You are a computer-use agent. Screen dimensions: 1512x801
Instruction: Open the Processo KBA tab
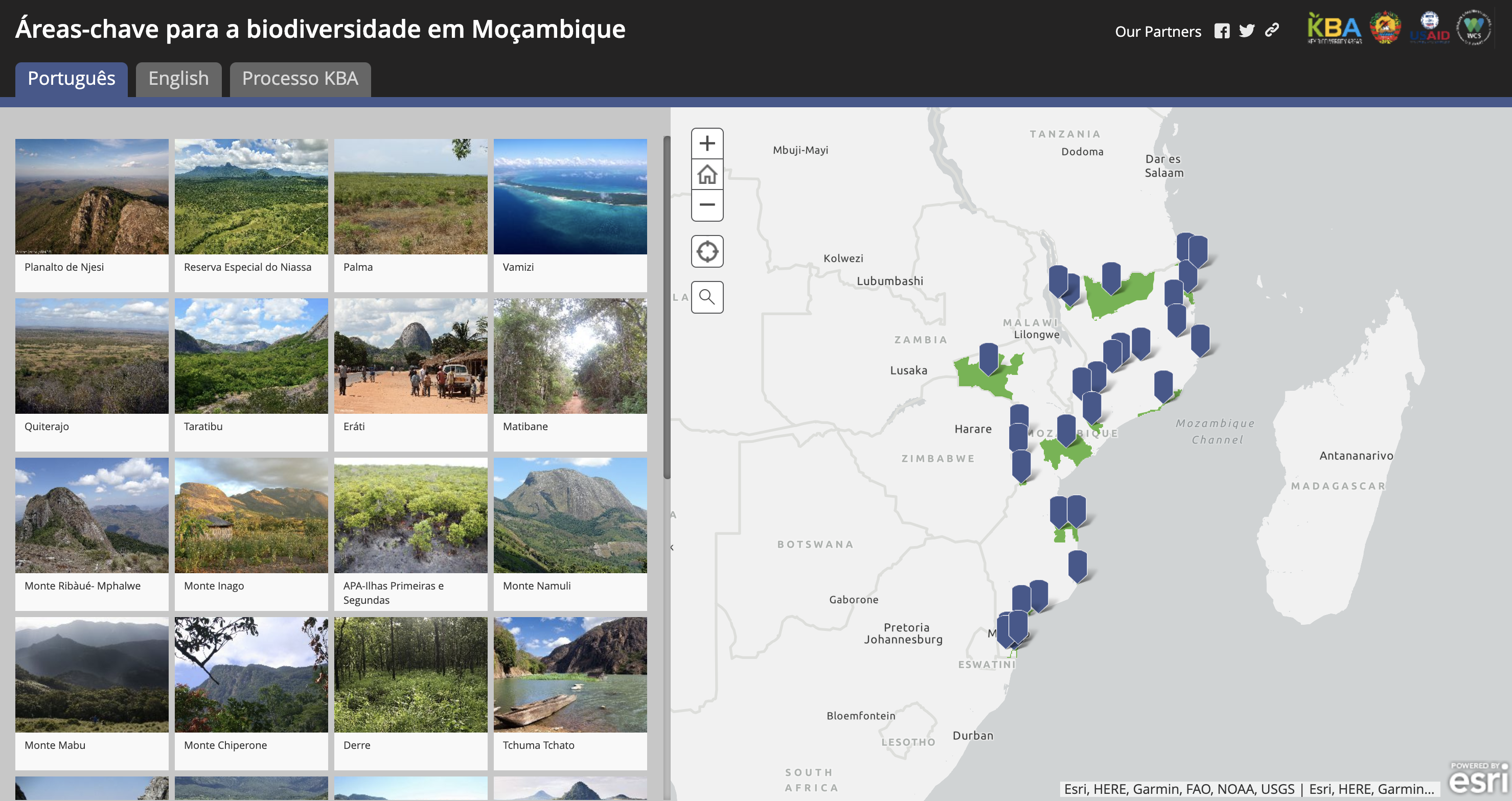tap(300, 79)
